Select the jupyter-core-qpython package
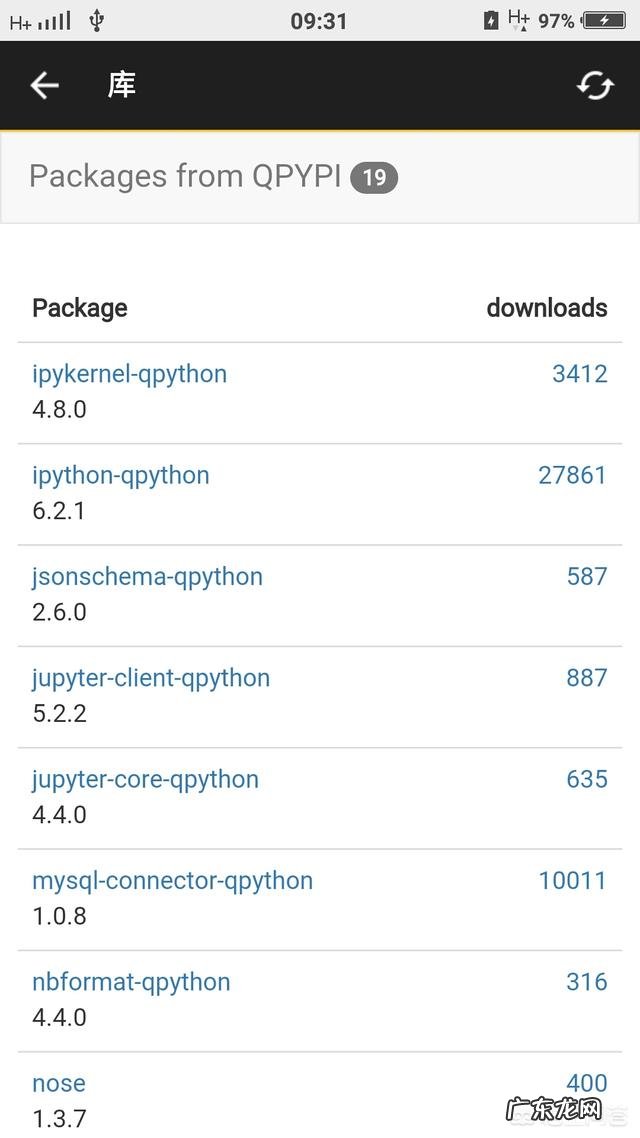Image resolution: width=640 pixels, height=1138 pixels. 144,779
